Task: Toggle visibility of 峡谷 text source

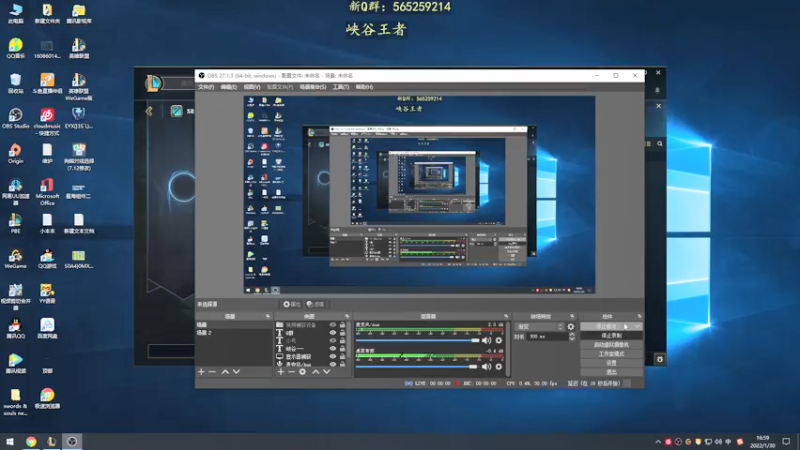Action: 333,348
